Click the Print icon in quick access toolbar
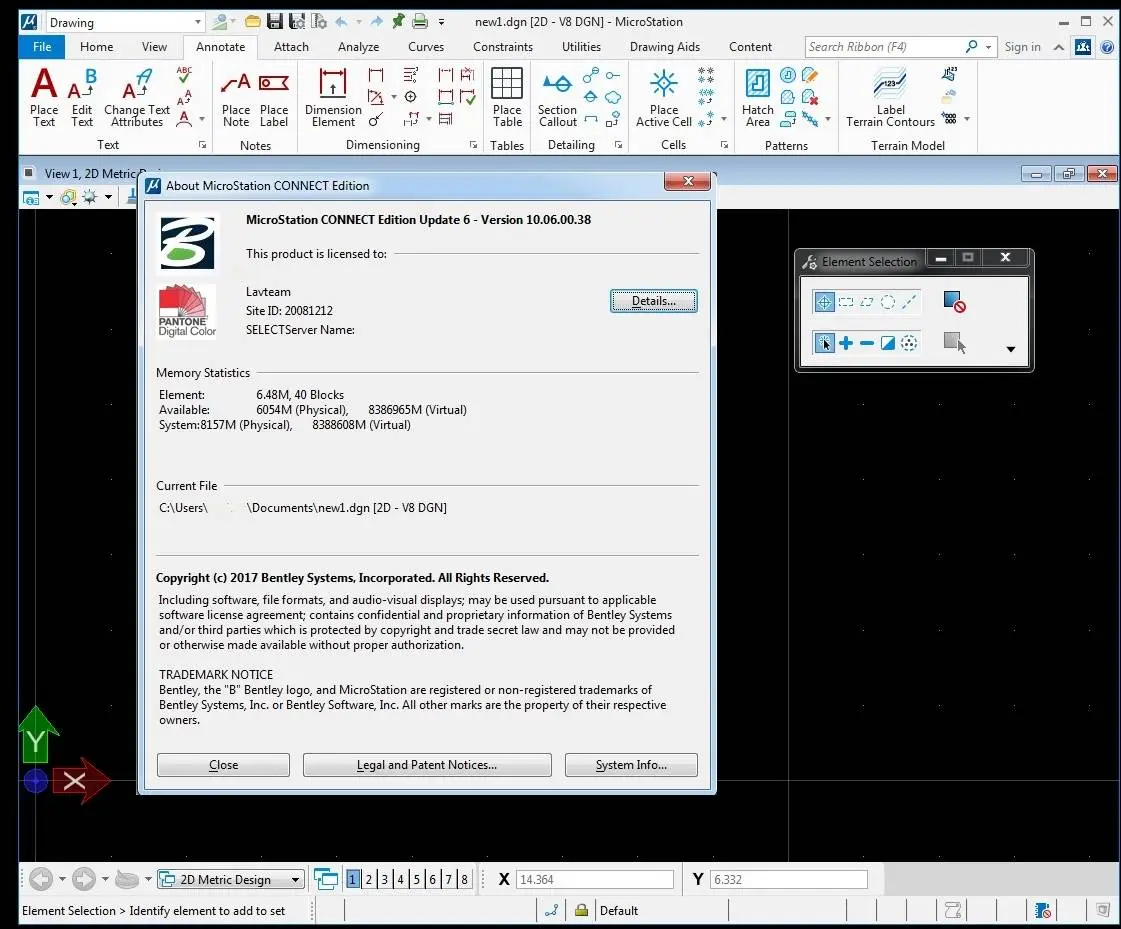Viewport: 1121px width, 929px height. tap(420, 21)
